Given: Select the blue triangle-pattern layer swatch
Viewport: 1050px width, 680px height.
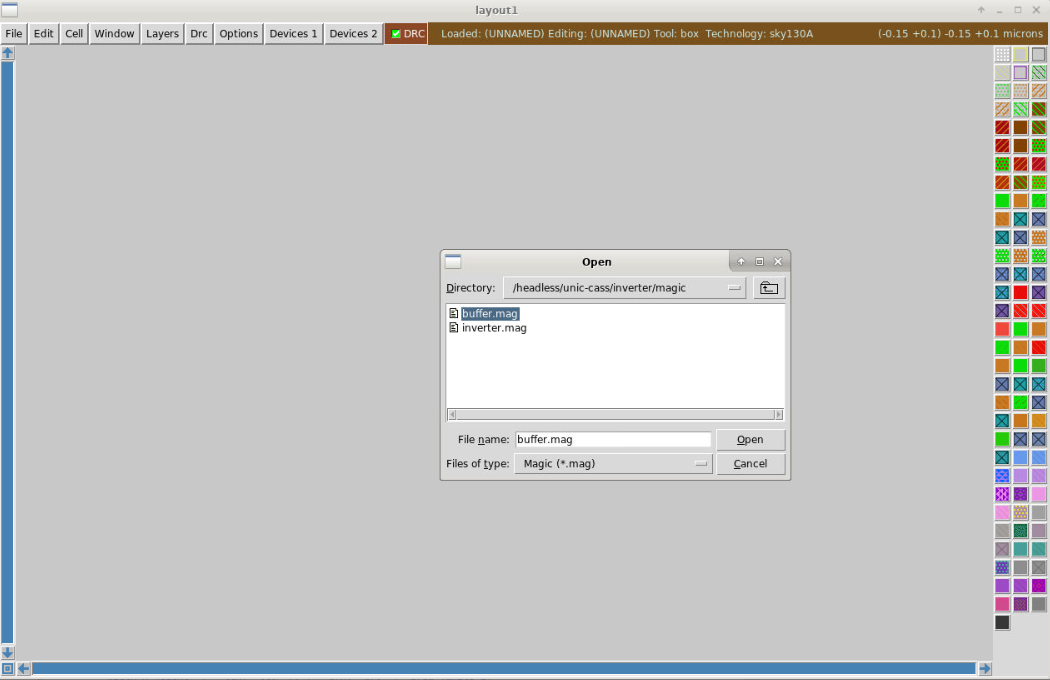Looking at the screenshot, I should (x=1002, y=476).
